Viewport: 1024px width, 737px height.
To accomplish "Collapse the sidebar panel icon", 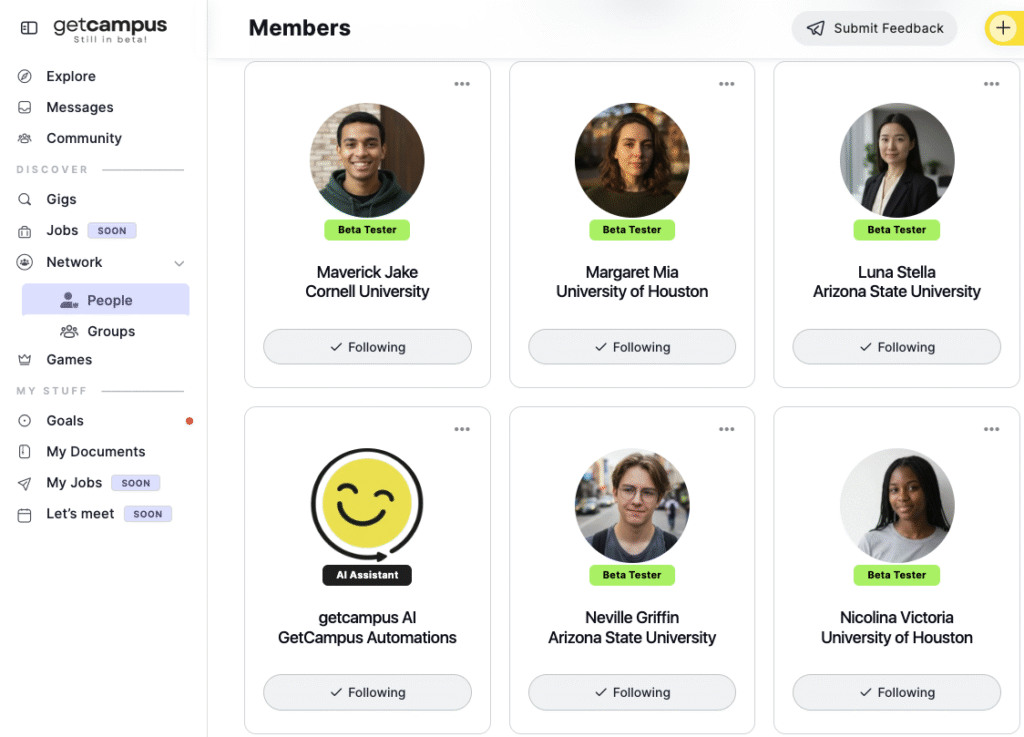I will click(x=29, y=28).
